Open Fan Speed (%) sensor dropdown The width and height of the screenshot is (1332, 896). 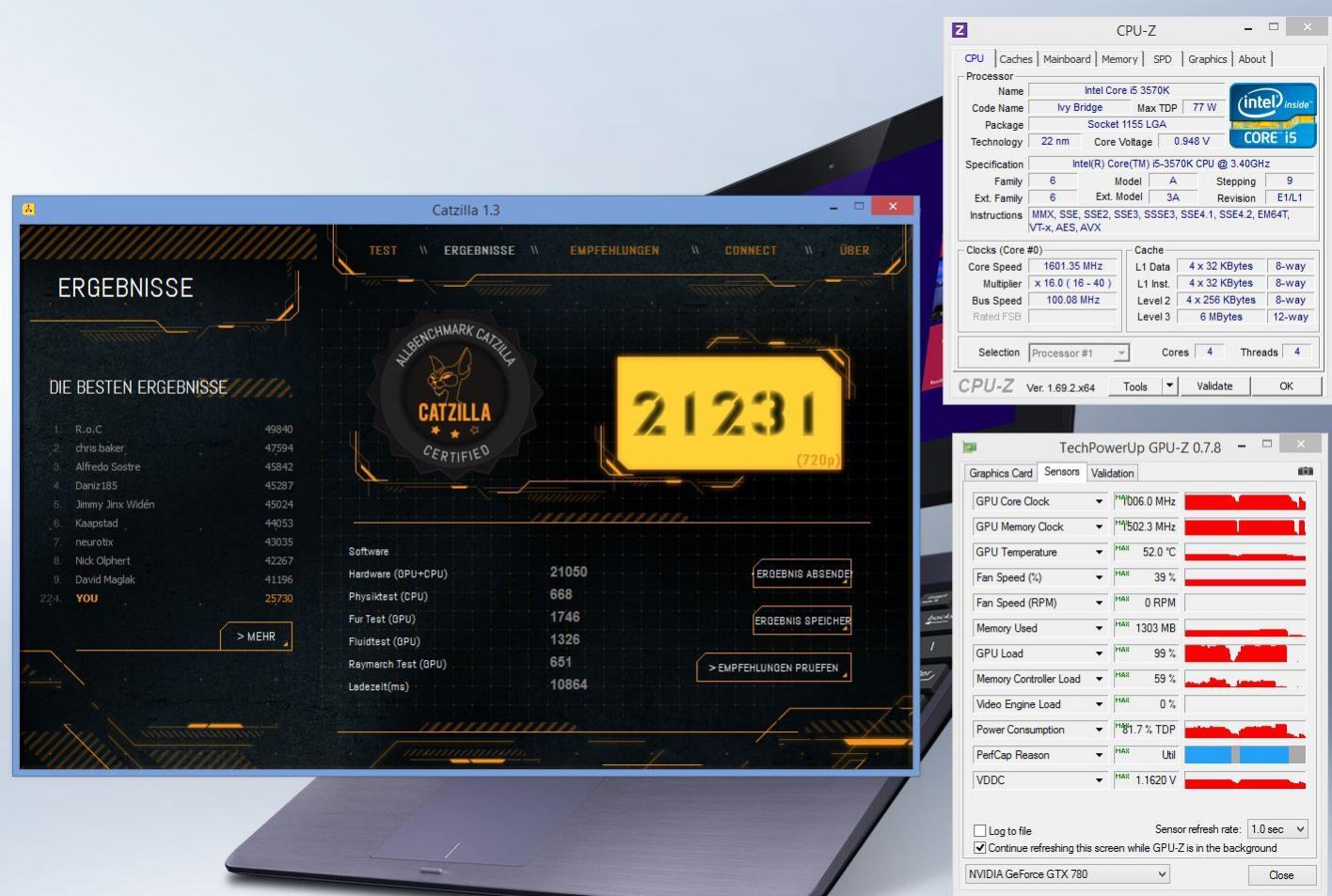point(1099,577)
